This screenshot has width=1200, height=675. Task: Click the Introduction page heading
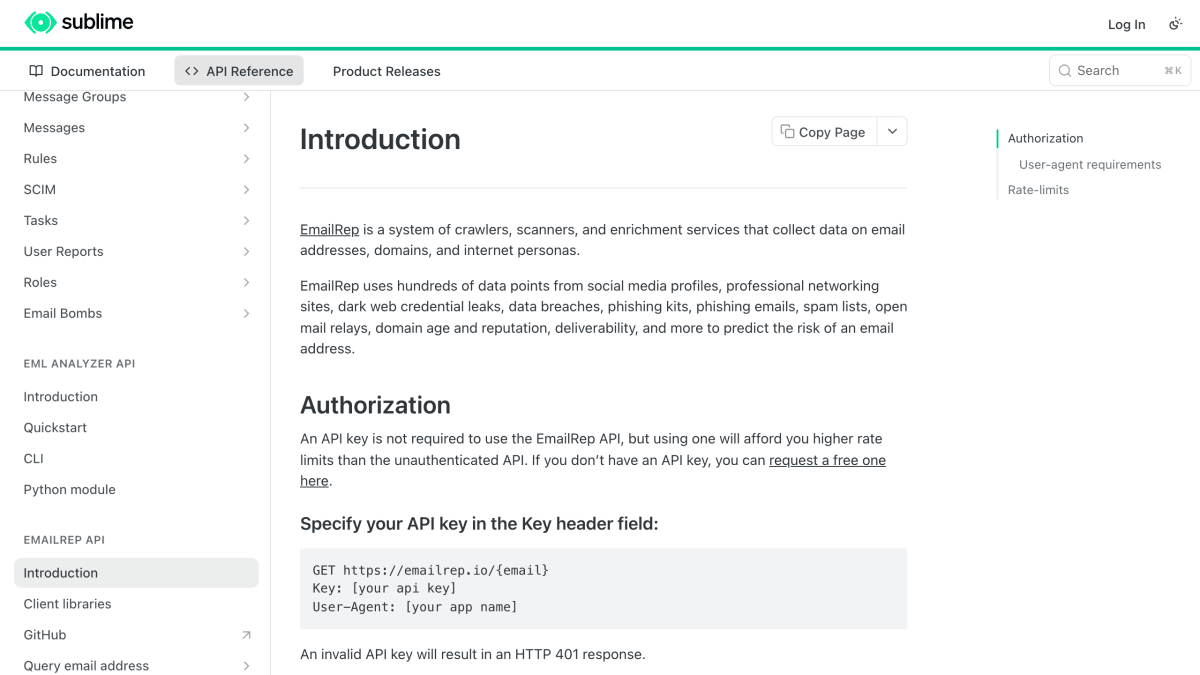pyautogui.click(x=380, y=139)
